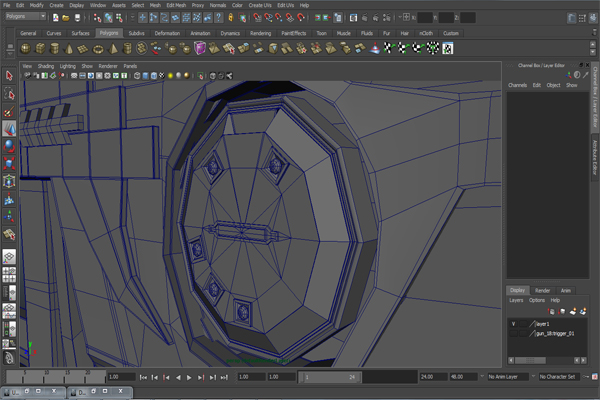Open the UV Texture Editor shelf icon
Viewport: 600px width, 400px height.
[x=448, y=49]
